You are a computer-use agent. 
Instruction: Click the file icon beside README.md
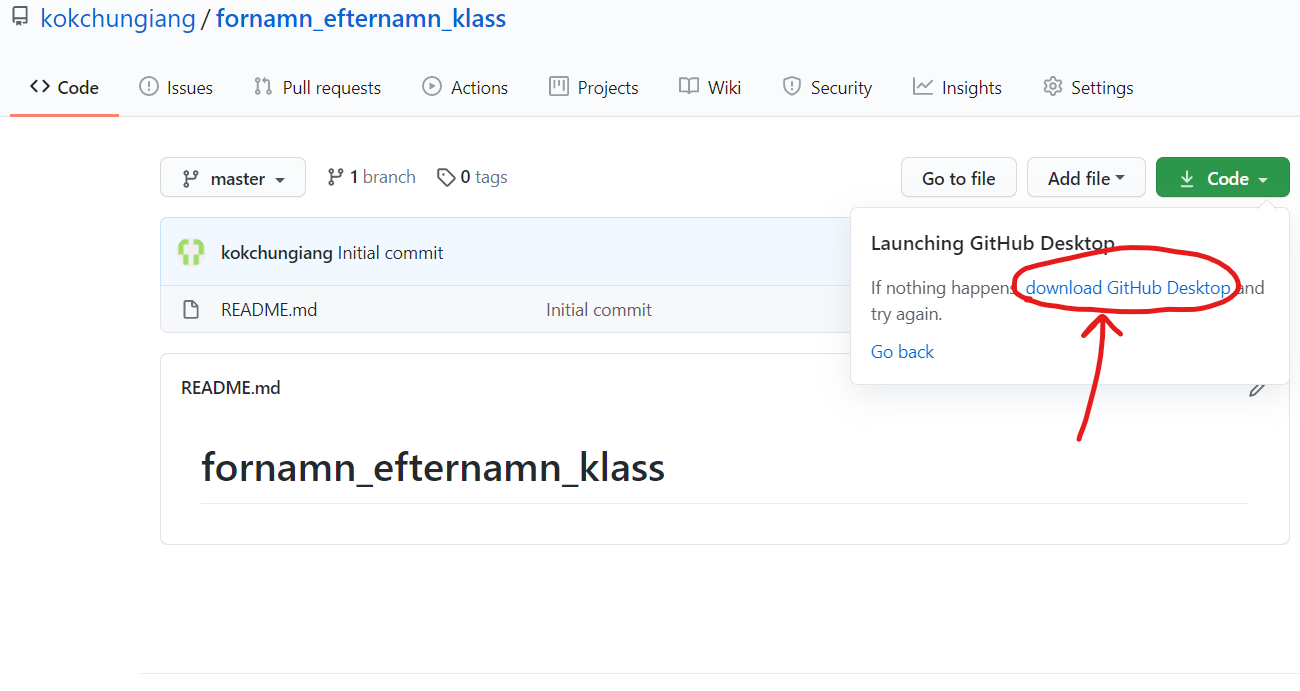point(191,310)
